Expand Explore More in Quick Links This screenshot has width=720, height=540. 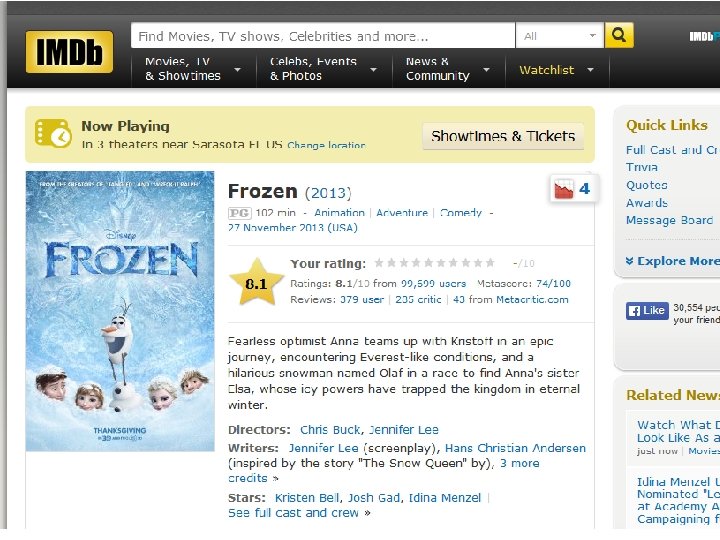672,261
